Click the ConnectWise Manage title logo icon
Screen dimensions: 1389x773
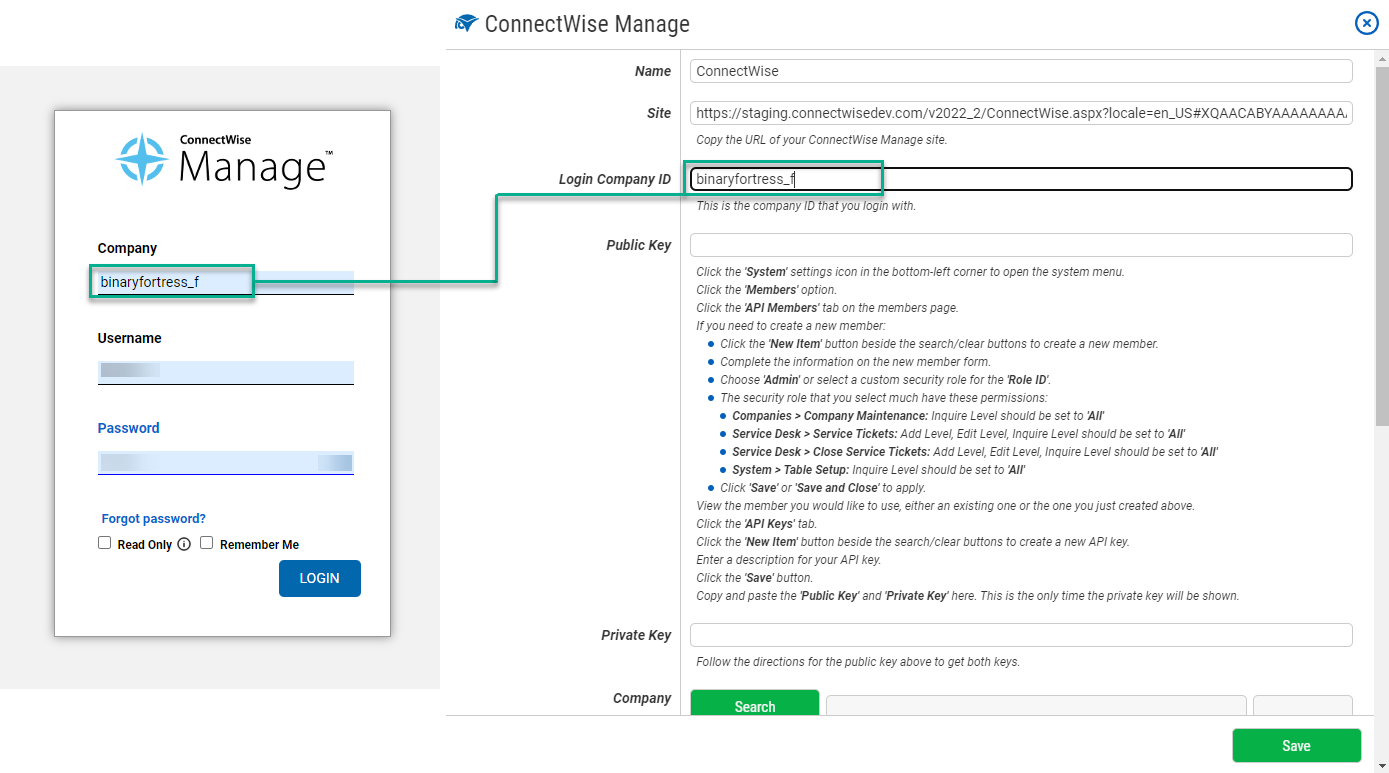click(466, 23)
